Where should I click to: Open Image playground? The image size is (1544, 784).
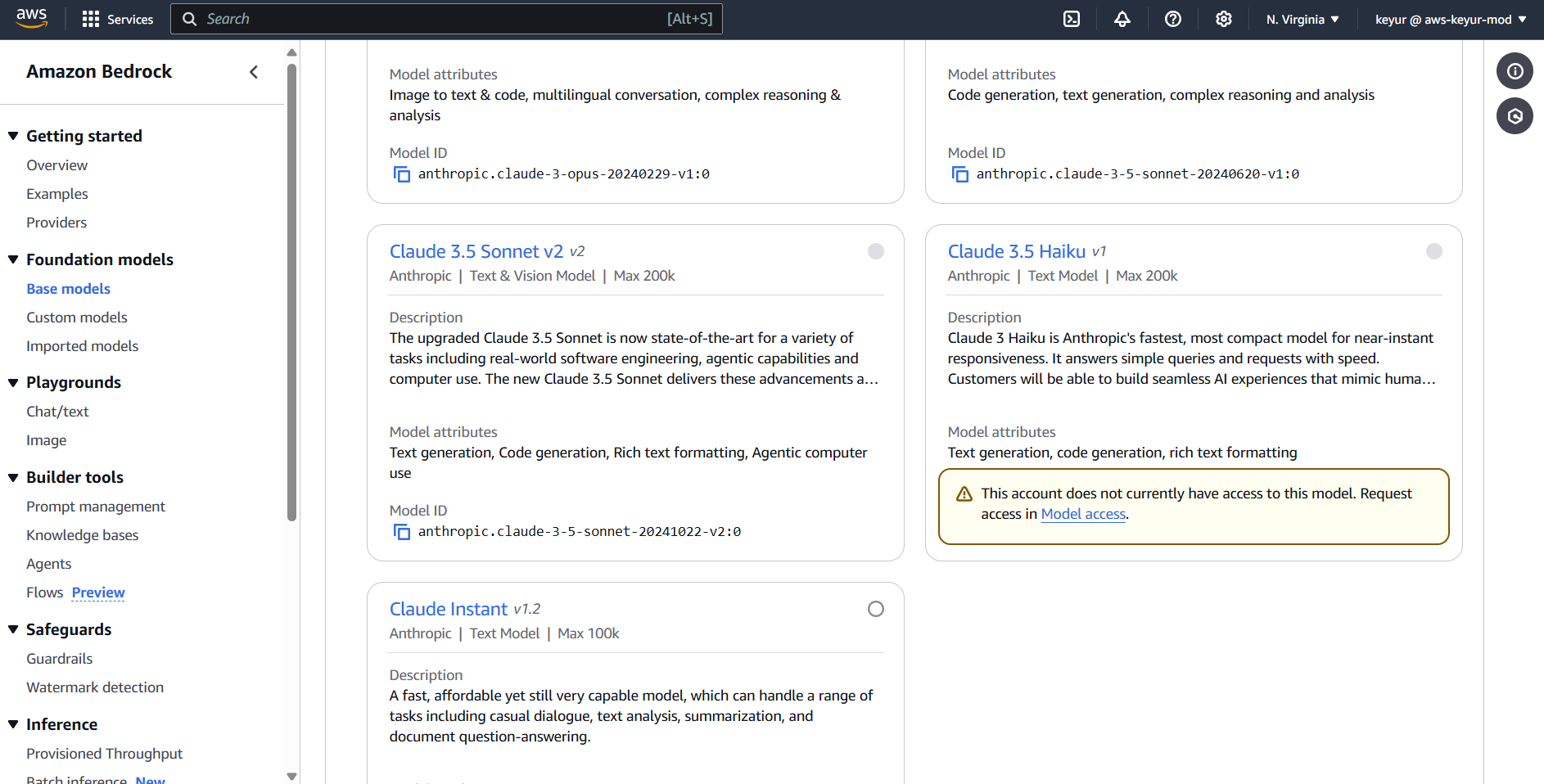pos(46,440)
